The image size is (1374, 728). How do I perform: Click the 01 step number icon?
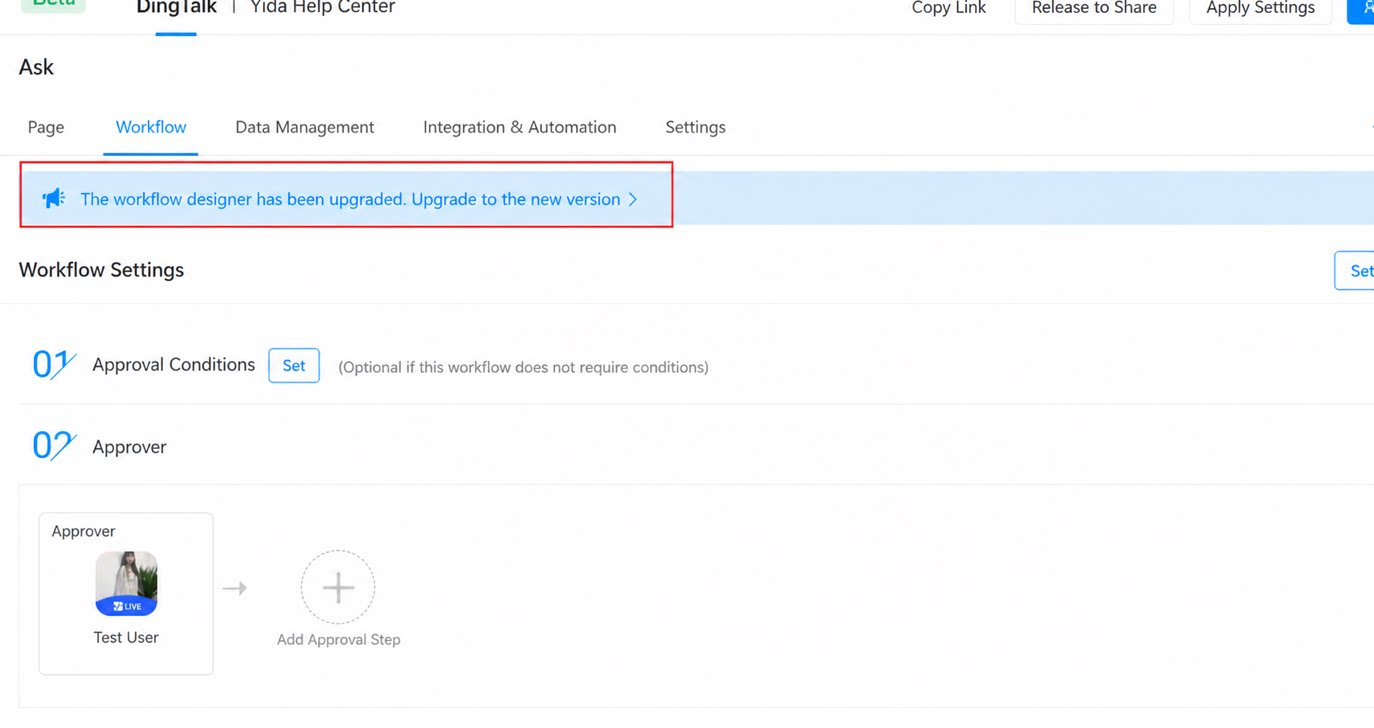(x=54, y=364)
